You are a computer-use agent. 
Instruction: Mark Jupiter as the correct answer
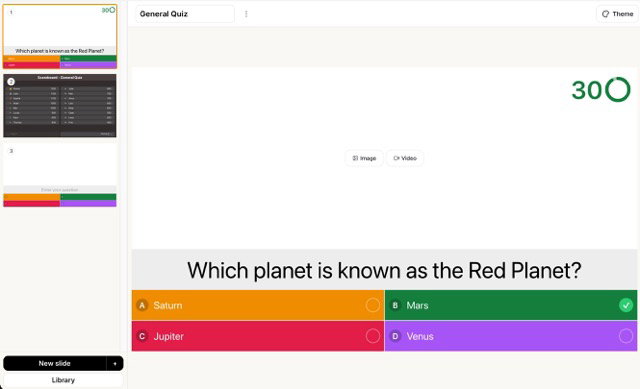tap(372, 336)
